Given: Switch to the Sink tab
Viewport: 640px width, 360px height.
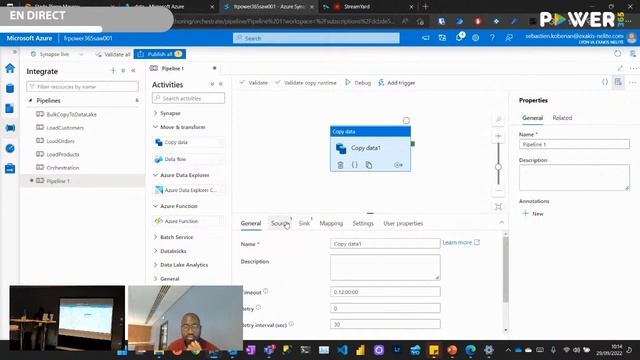Looking at the screenshot, I should pos(304,223).
